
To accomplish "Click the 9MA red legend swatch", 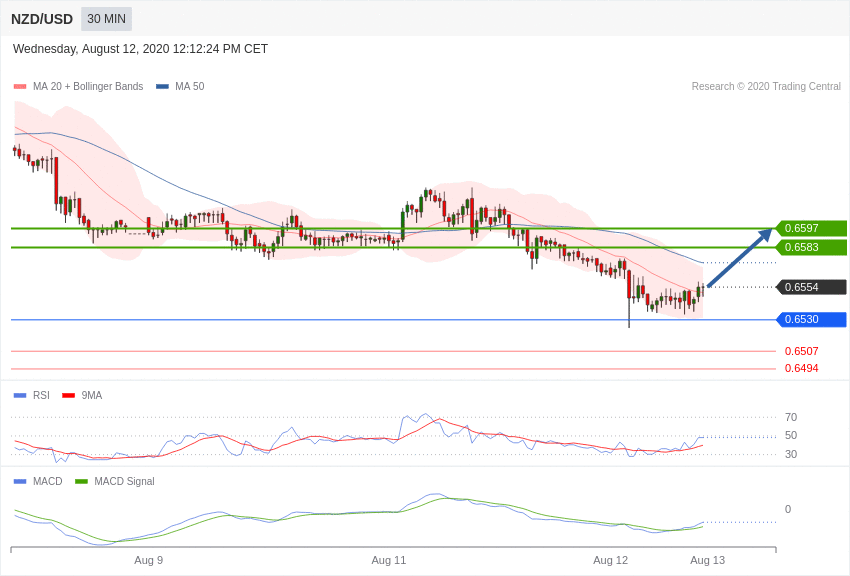I will (x=68, y=396).
